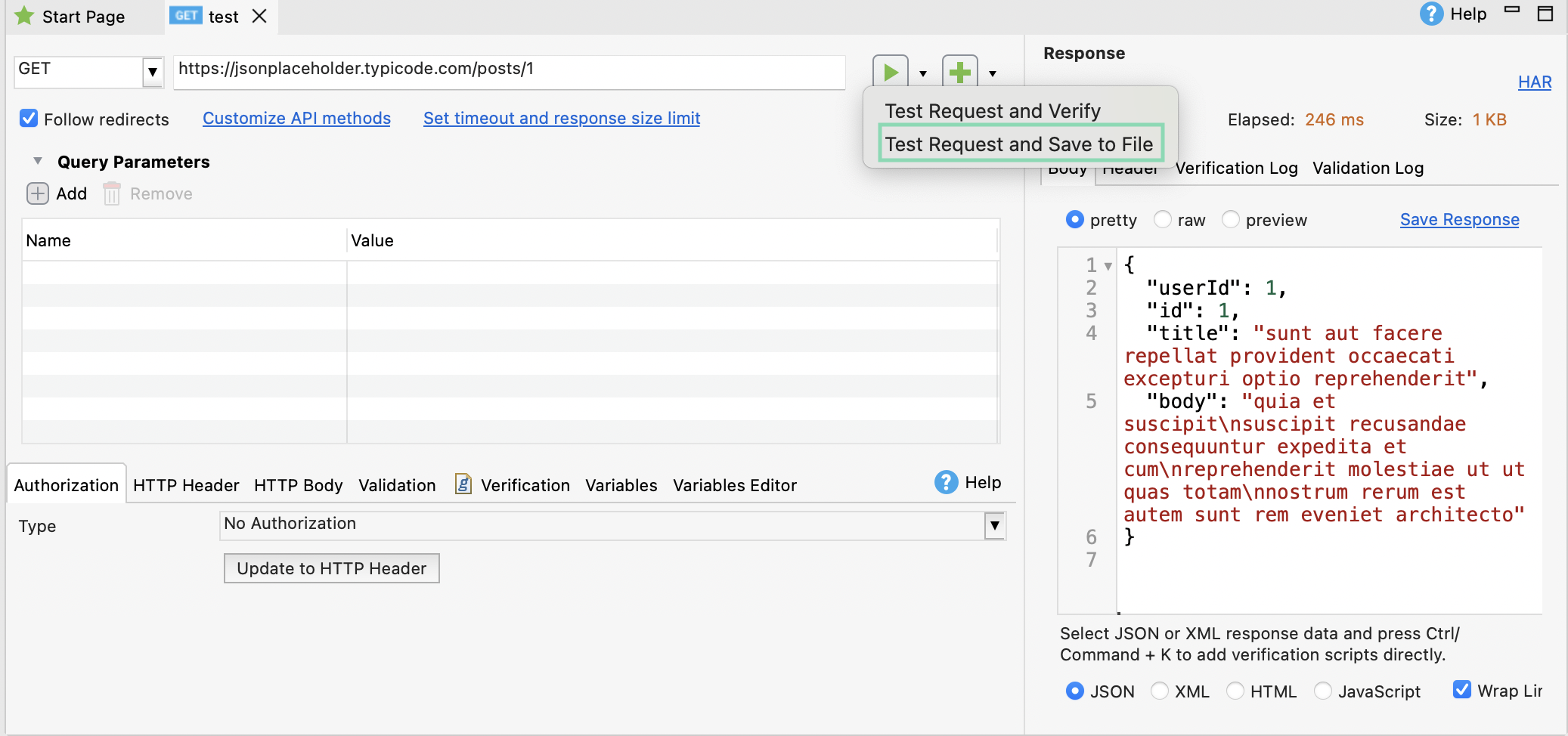Click the Remove trash icon
This screenshot has width=1568, height=736.
(x=112, y=193)
